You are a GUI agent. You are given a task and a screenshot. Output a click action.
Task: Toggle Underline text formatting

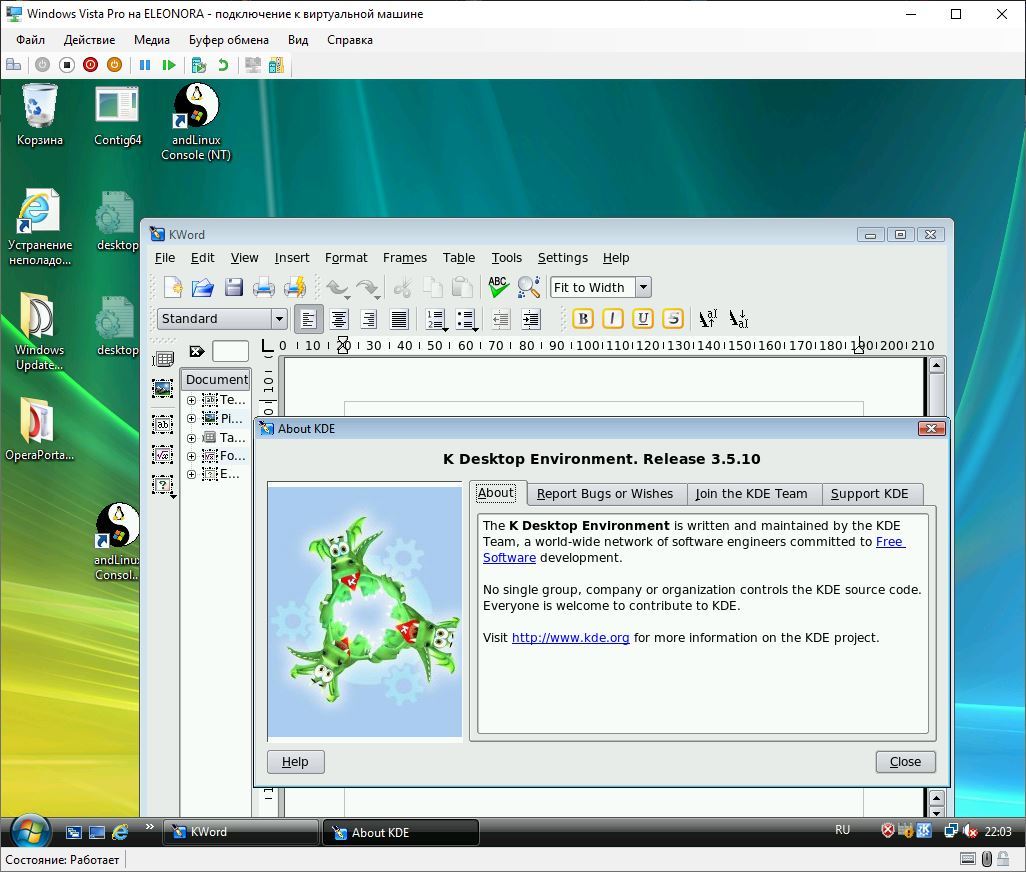point(643,319)
